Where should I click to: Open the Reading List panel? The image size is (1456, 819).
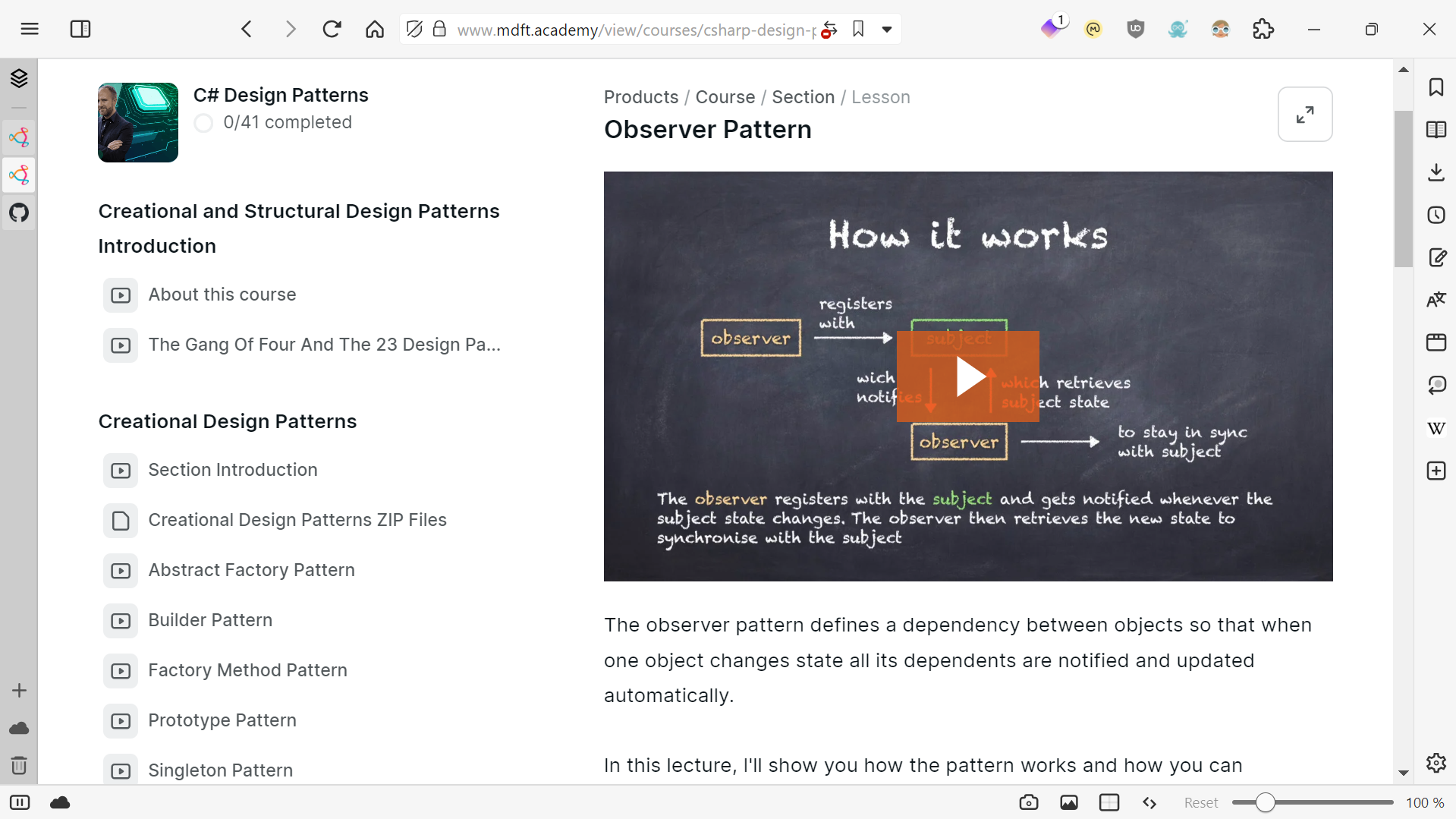1436,130
